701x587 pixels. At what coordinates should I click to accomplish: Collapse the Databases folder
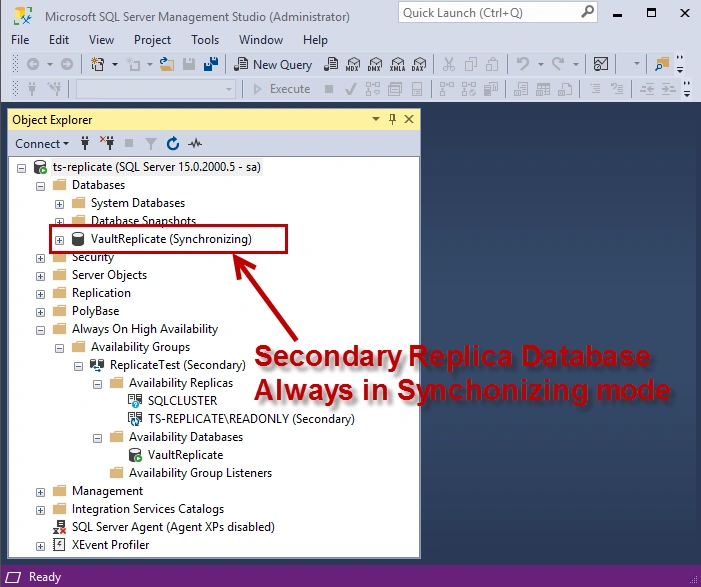pos(40,186)
